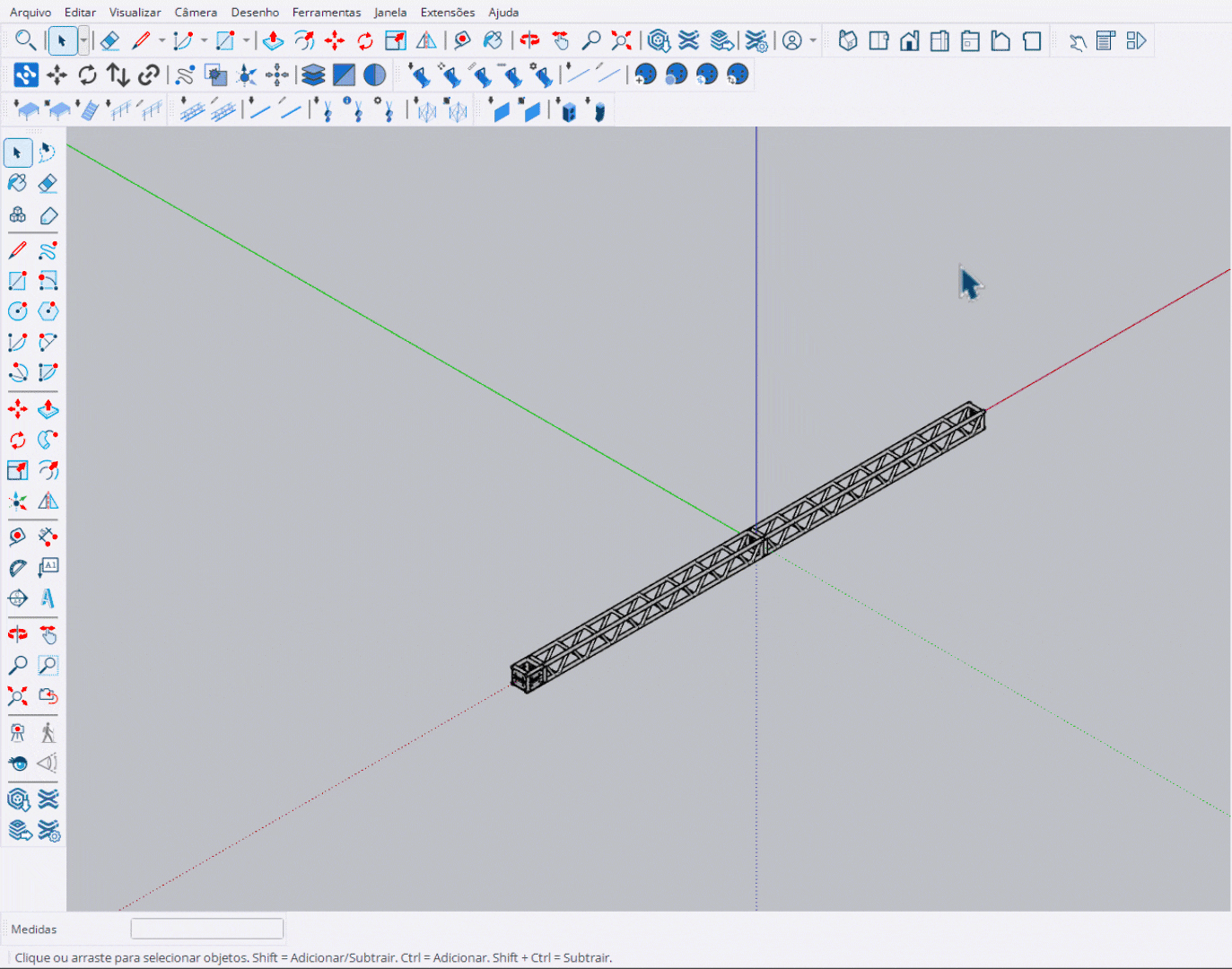The width and height of the screenshot is (1232, 969).
Task: Open the Câmera menu
Action: pyautogui.click(x=196, y=12)
